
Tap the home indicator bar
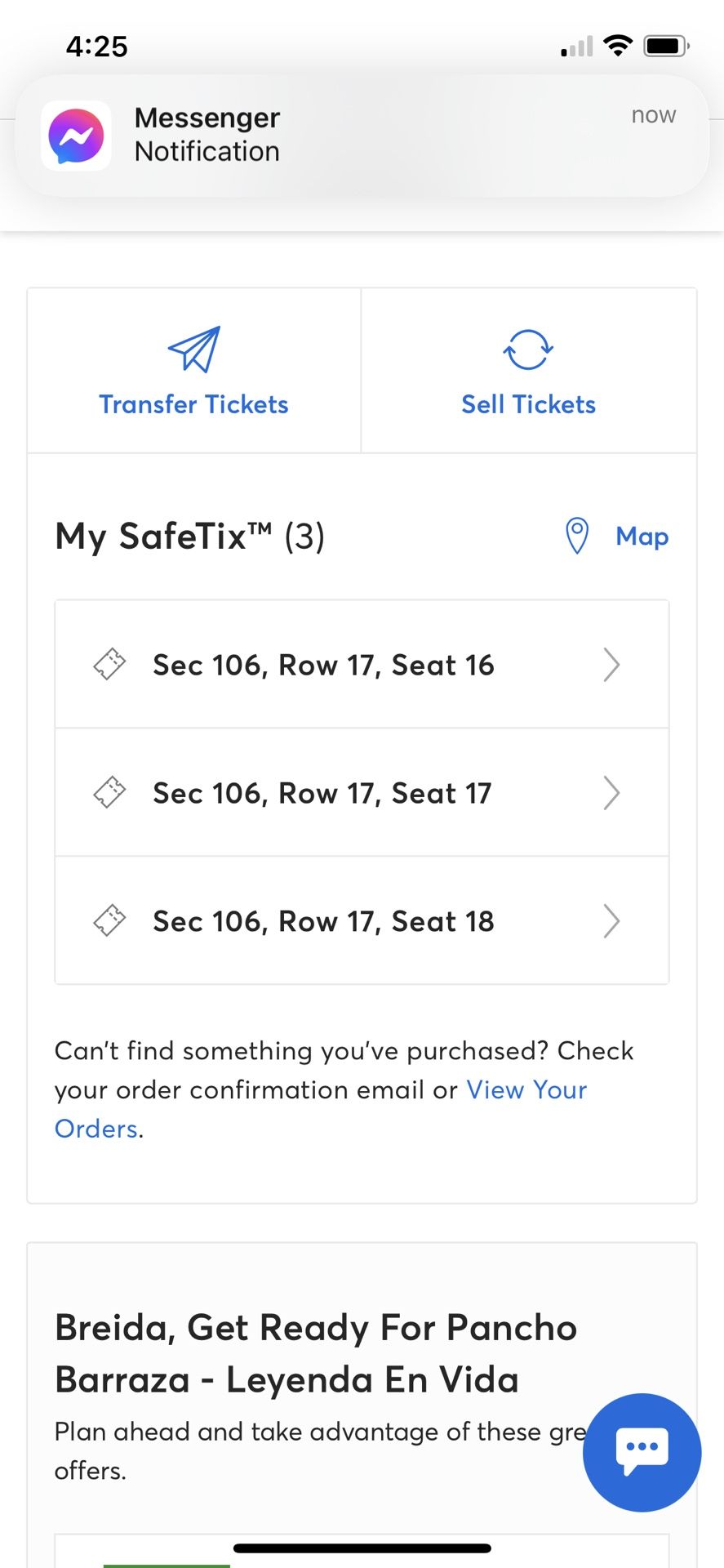click(x=362, y=1548)
